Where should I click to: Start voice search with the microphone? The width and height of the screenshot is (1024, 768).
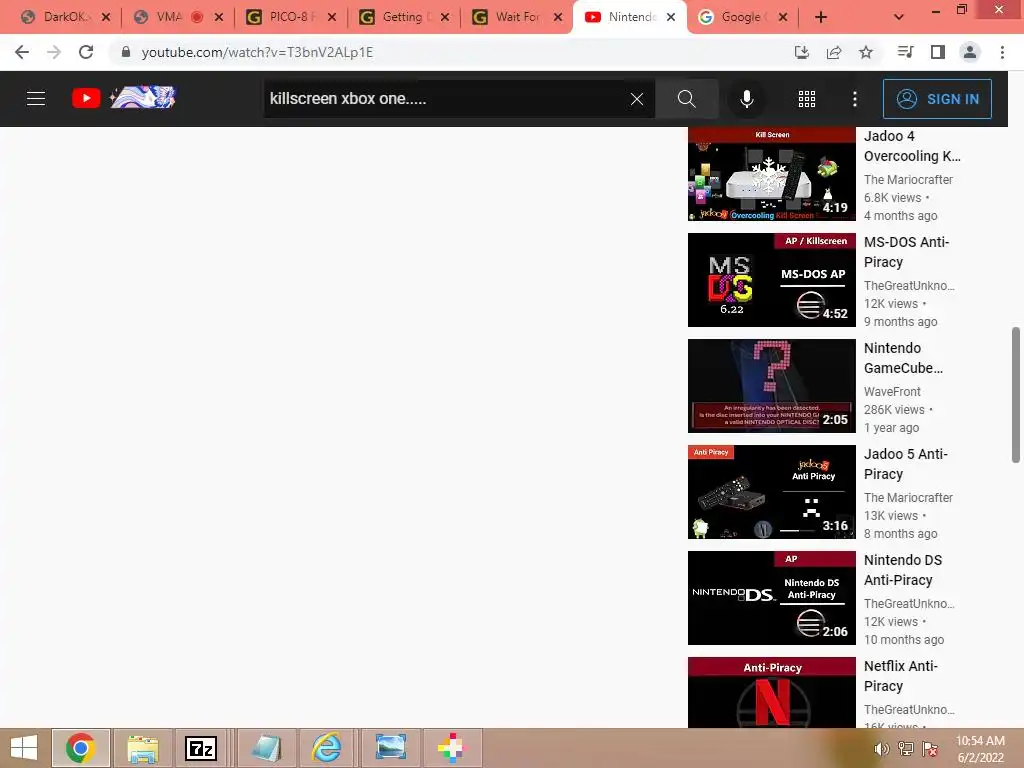[746, 99]
